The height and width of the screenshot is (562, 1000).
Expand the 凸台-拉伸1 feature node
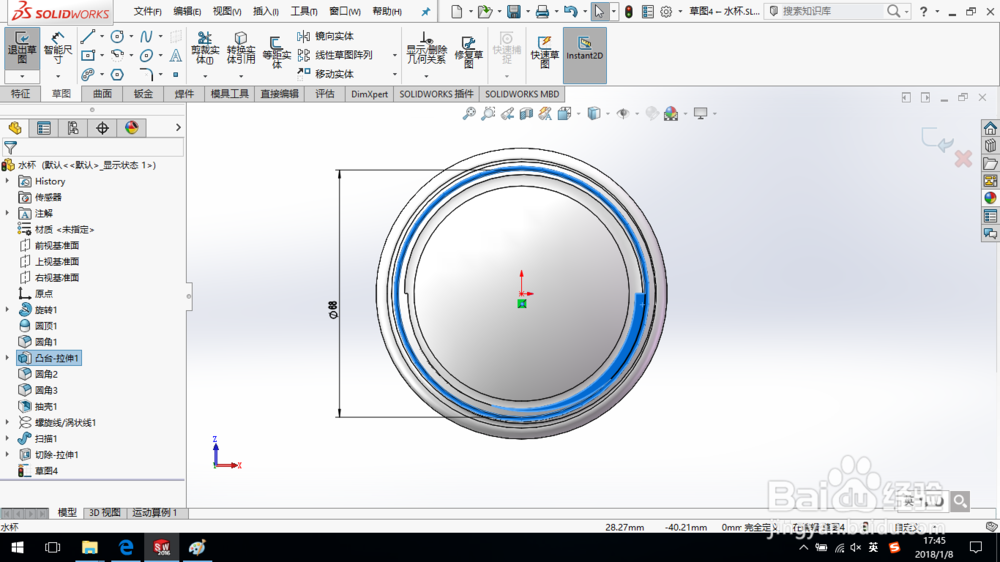8,358
